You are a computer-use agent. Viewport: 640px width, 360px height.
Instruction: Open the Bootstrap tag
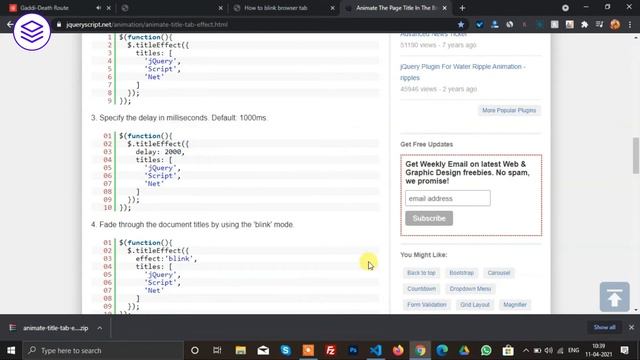pos(462,273)
